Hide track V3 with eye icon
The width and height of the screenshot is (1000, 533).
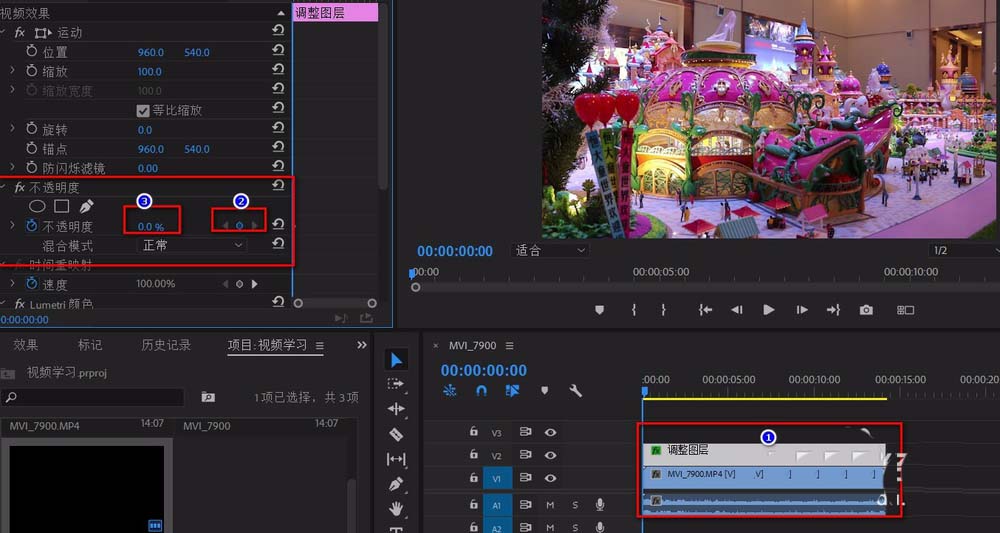pos(550,432)
